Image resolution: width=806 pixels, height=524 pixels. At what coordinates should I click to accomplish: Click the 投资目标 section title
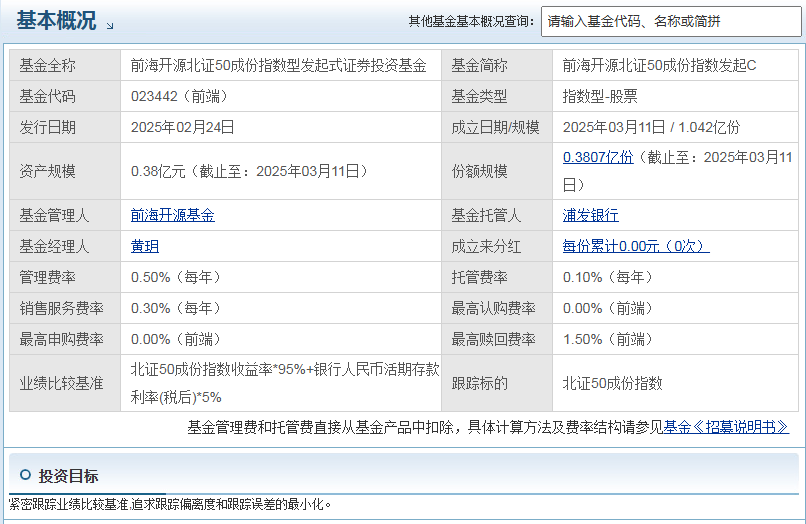click(x=68, y=476)
